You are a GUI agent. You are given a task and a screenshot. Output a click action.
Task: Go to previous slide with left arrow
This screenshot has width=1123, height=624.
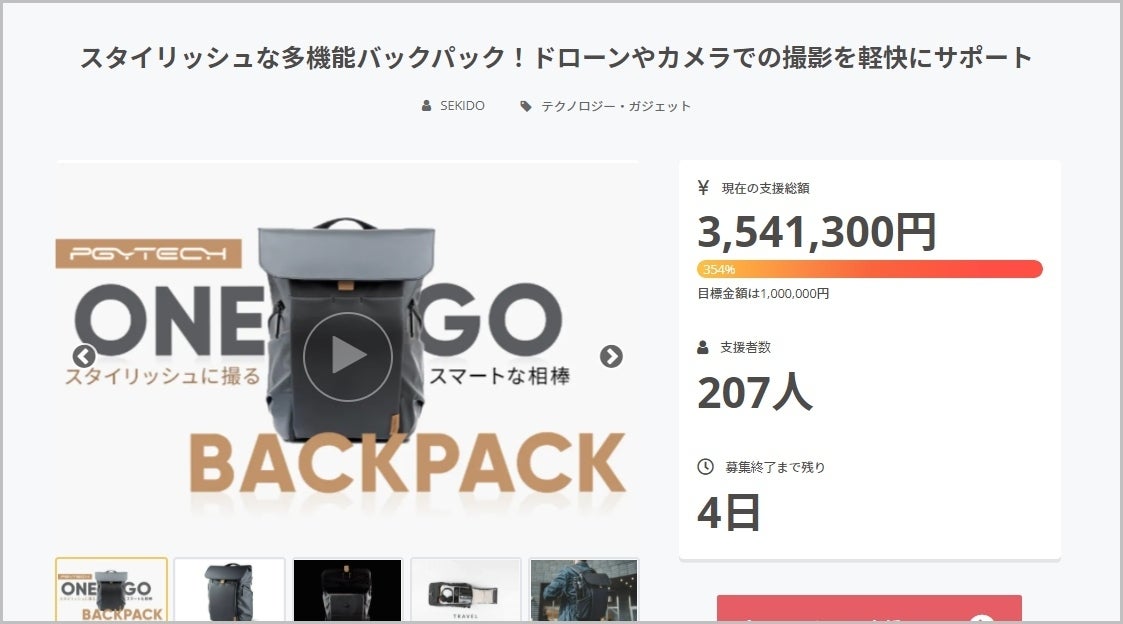pos(84,357)
